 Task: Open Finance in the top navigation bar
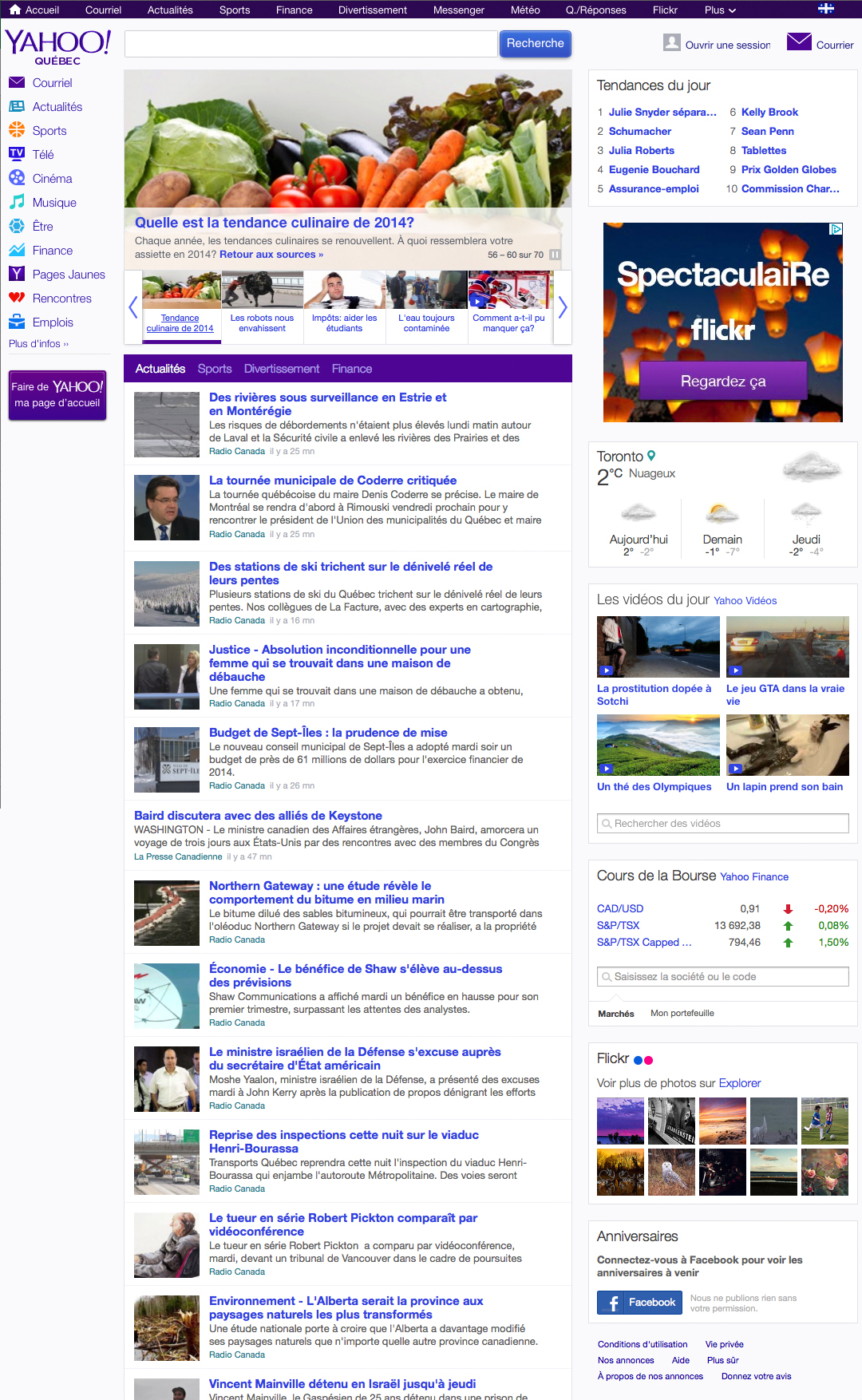click(x=294, y=10)
